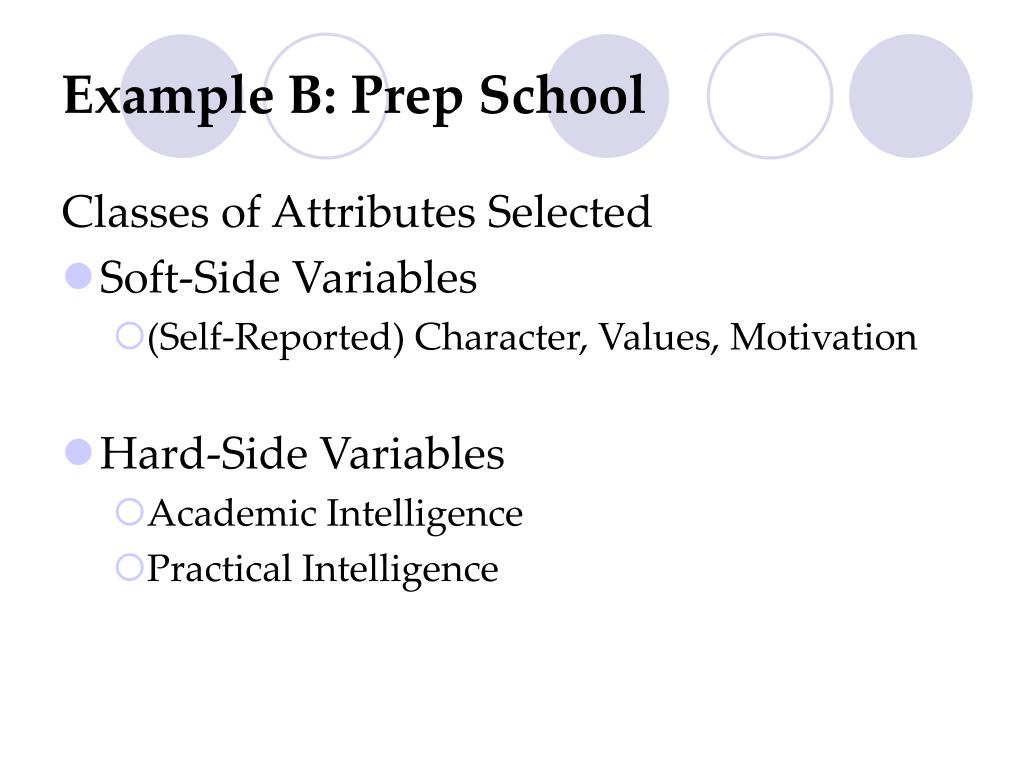Click hollow bullet next to Self-Reported line
1024x768 pixels.
point(129,336)
